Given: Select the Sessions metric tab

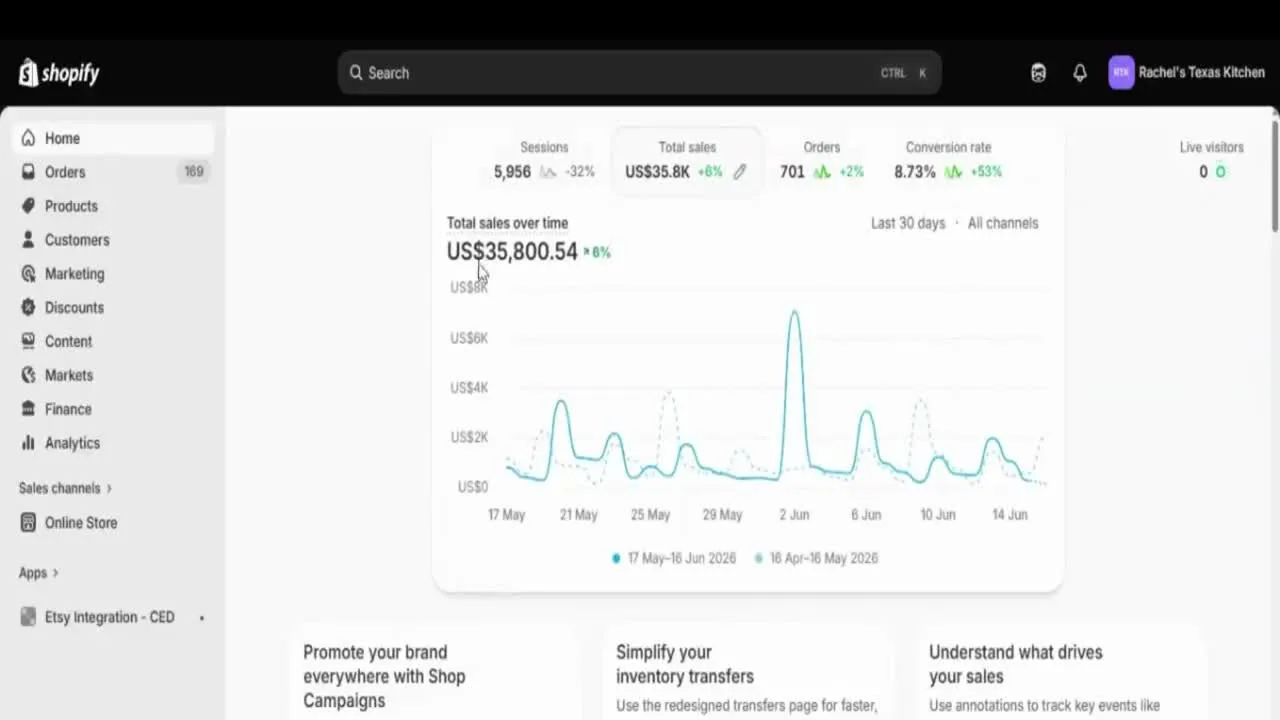Looking at the screenshot, I should point(544,160).
